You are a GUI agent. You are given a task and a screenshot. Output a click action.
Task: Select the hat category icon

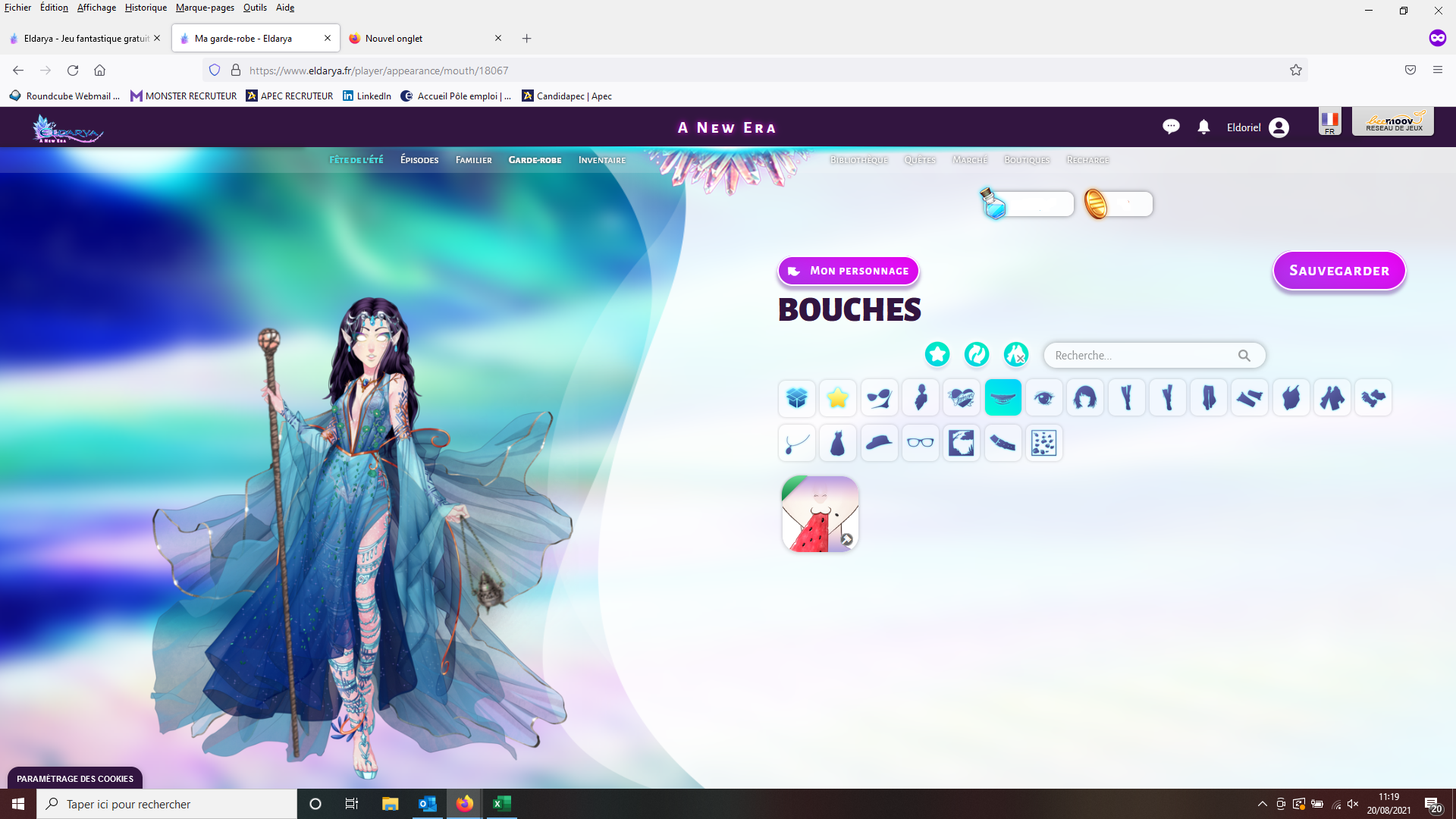(x=879, y=443)
